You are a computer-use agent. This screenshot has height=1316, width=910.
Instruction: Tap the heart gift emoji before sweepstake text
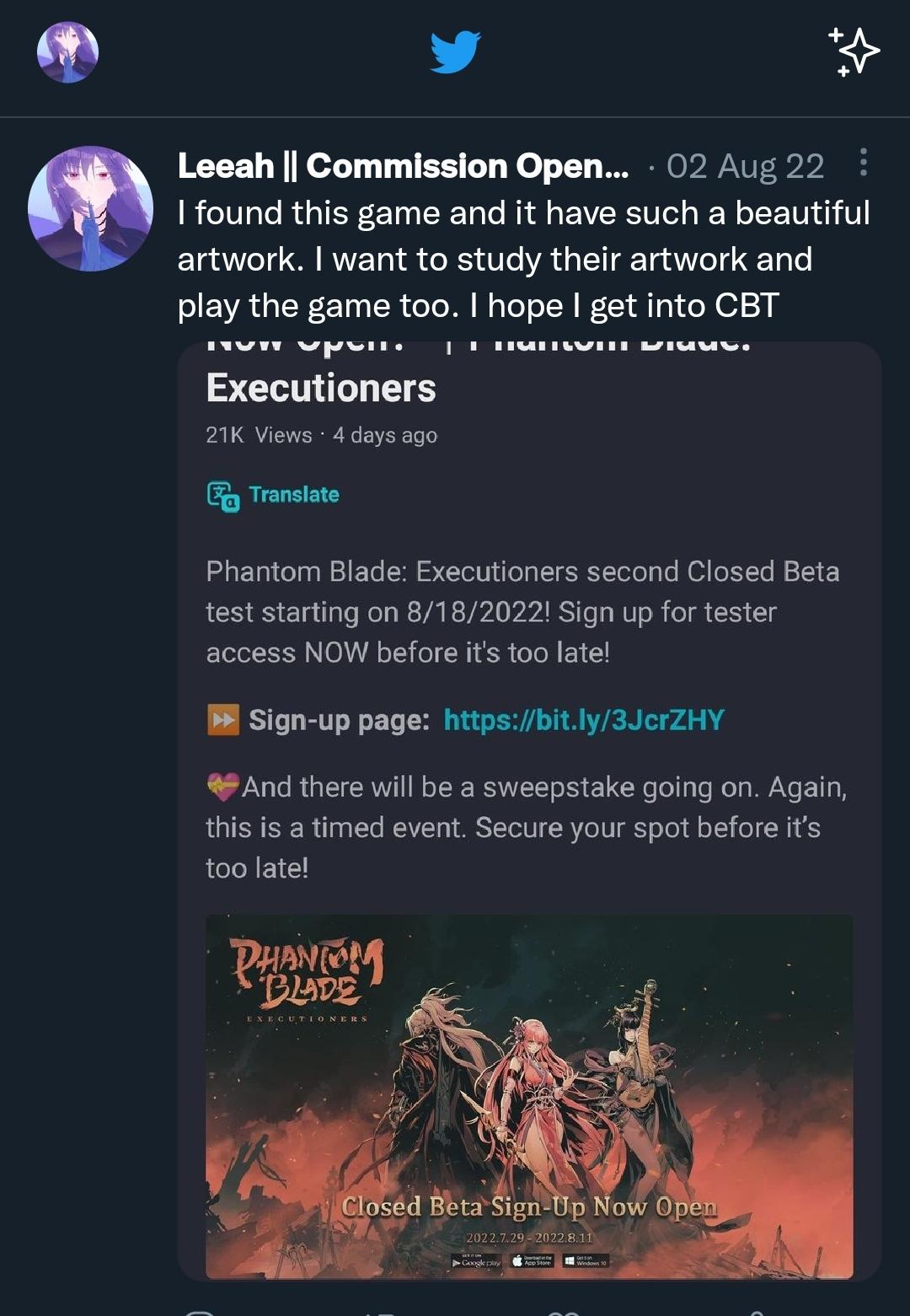[x=223, y=787]
